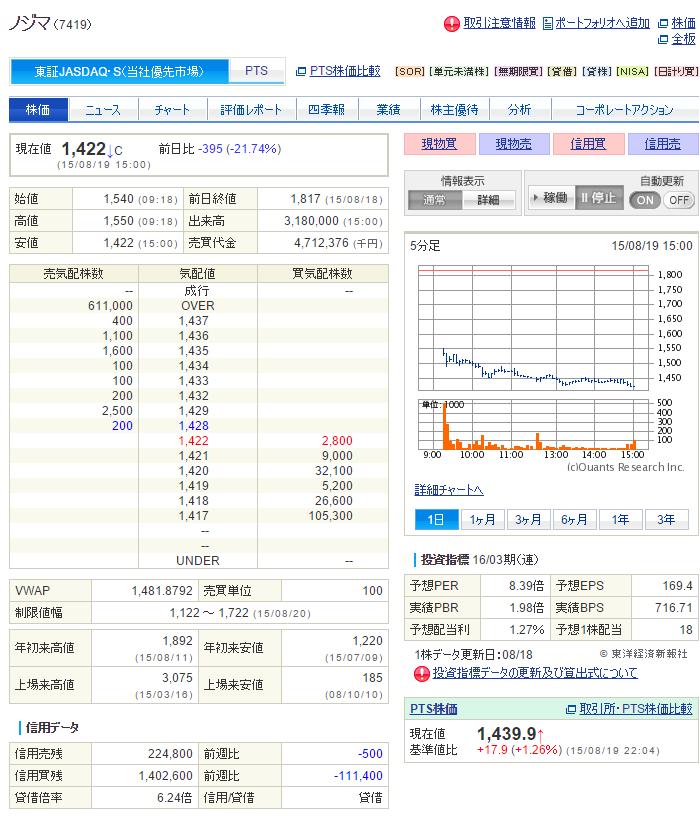Viewport: 700px width, 816px height.
Task: Select 通常 information display mode
Action: [x=435, y=200]
